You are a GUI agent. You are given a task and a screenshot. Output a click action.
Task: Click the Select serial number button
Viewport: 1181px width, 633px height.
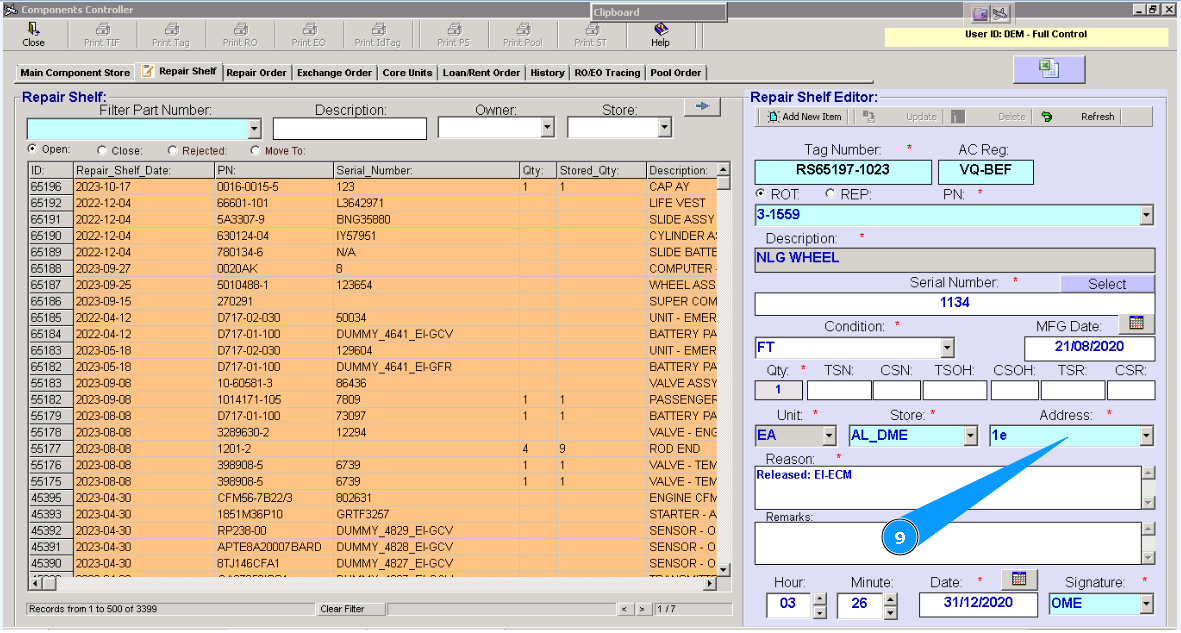pyautogui.click(x=1106, y=284)
